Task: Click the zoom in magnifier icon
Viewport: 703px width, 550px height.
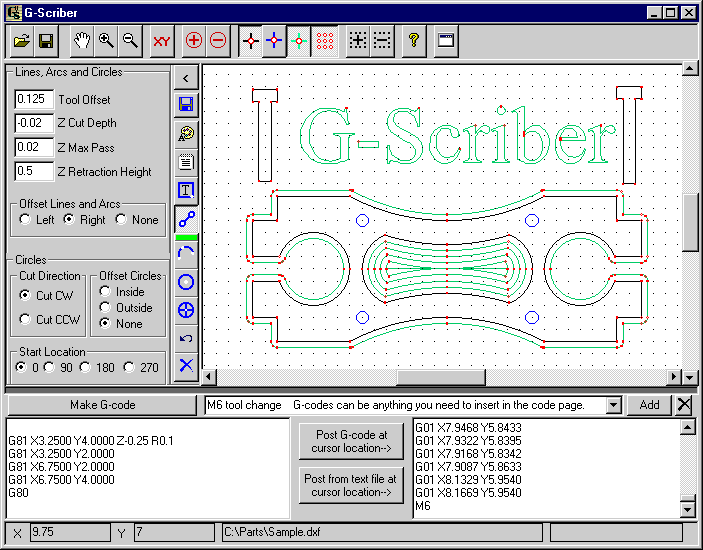Action: click(106, 41)
